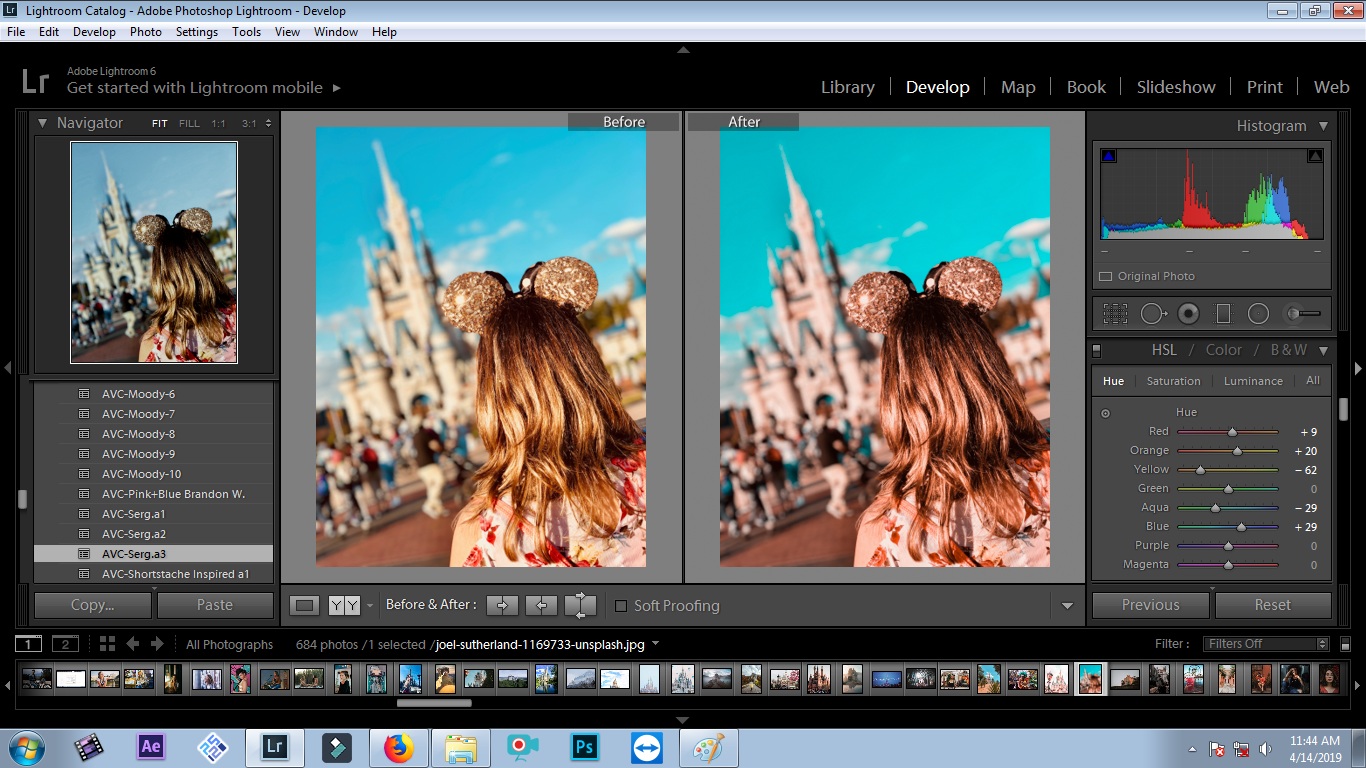Open Grid view from filmstrip bar
Viewport: 1366px width, 768px height.
pos(107,644)
